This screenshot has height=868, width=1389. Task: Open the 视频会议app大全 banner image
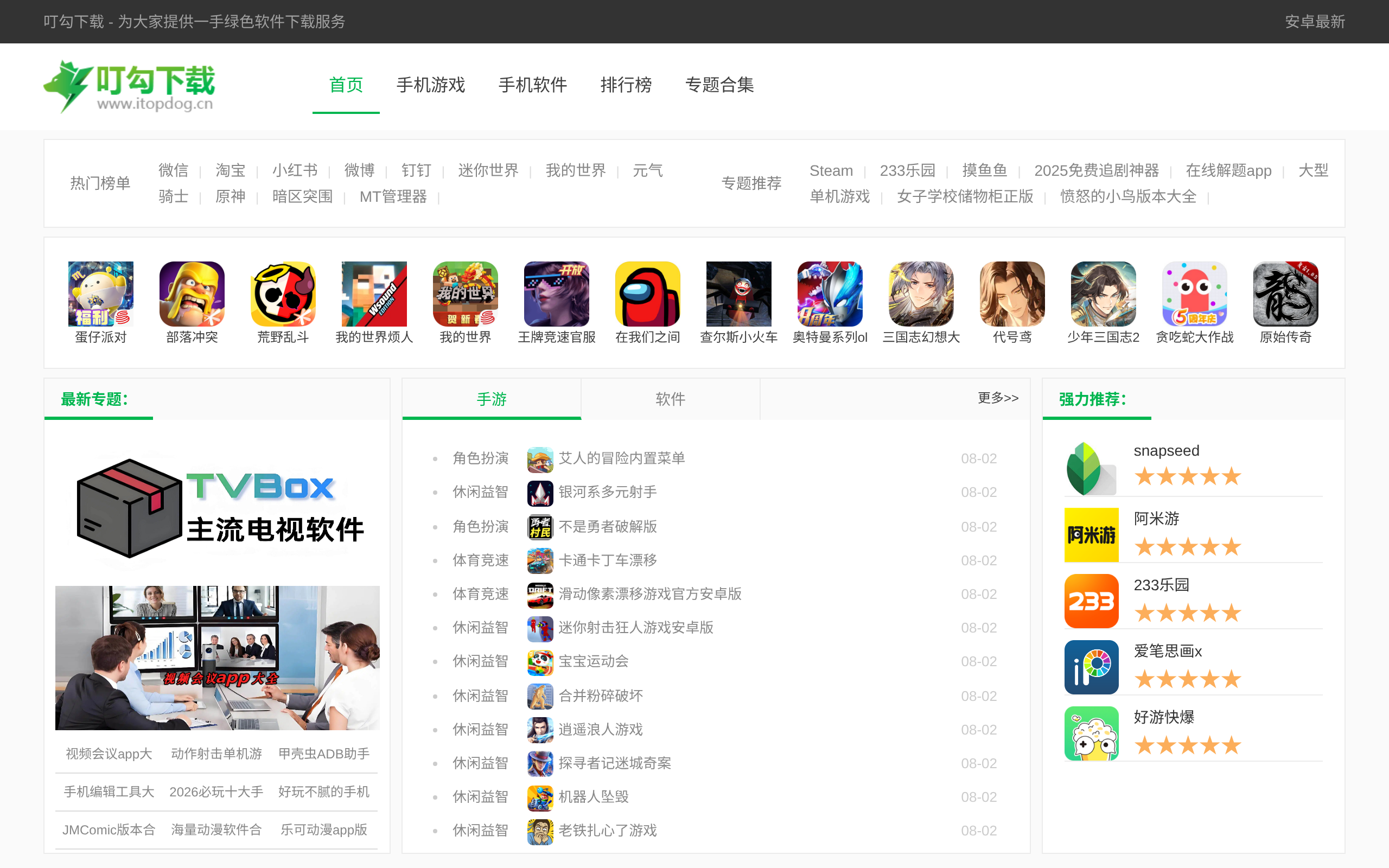click(x=218, y=658)
